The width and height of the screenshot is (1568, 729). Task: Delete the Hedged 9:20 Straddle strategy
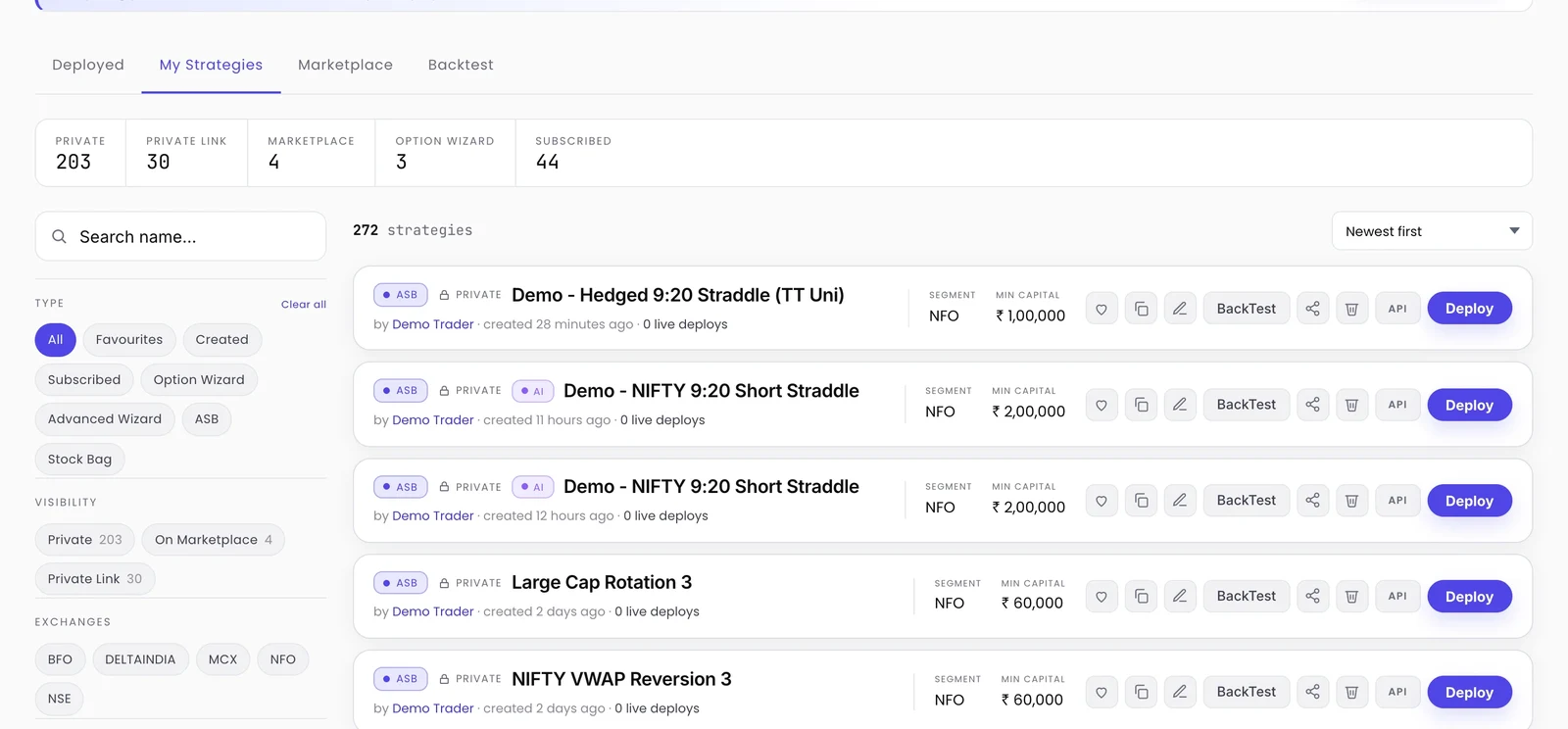(1351, 309)
